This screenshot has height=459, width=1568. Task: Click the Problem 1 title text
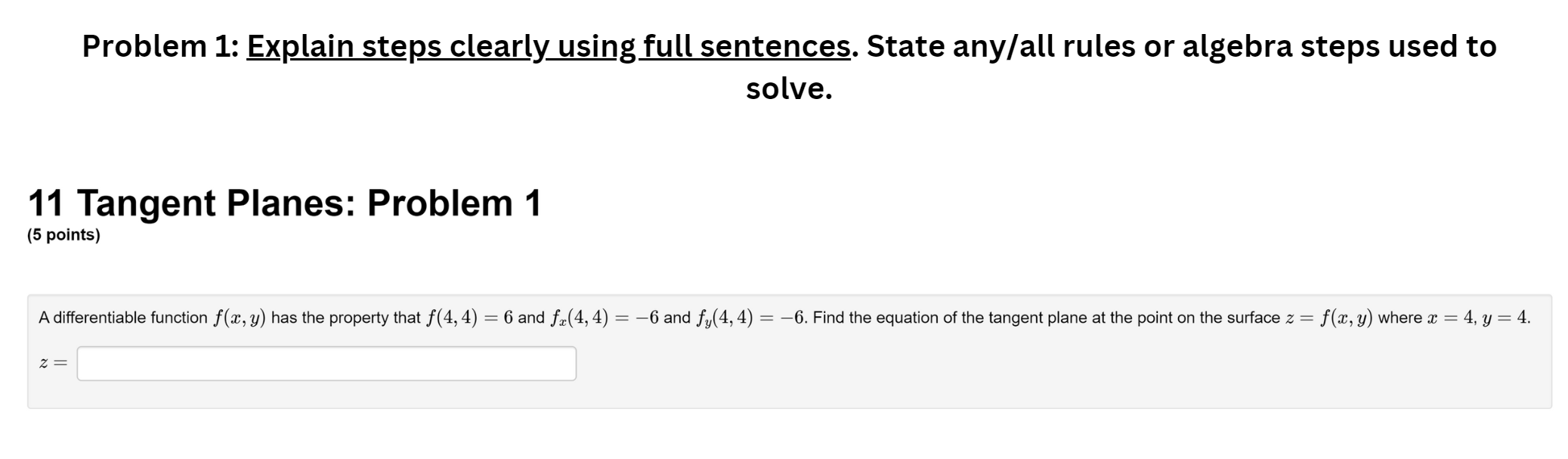tap(159, 46)
